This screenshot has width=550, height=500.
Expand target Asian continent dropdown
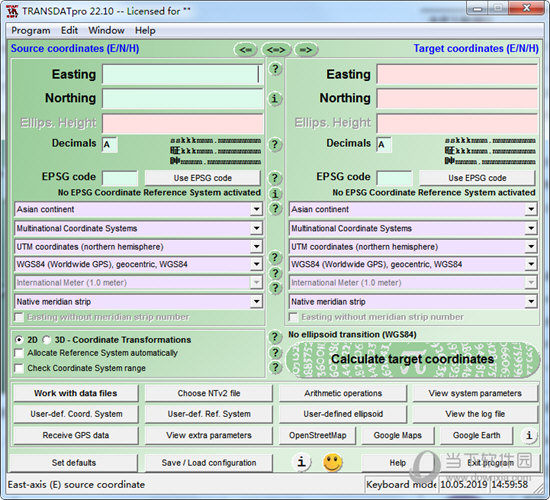coord(531,209)
